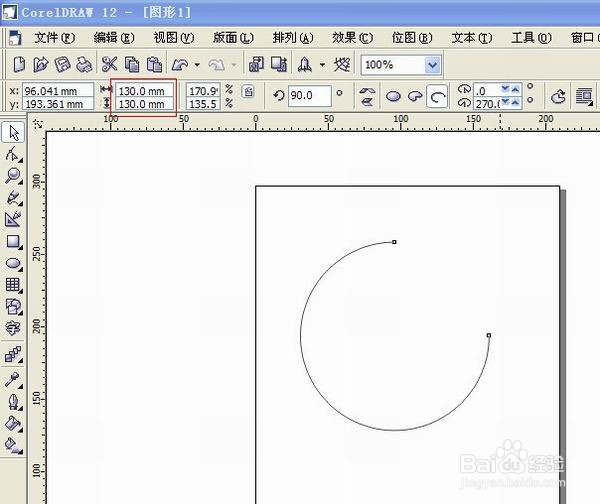The image size is (600, 504).
Task: Save the document
Action: point(62,64)
